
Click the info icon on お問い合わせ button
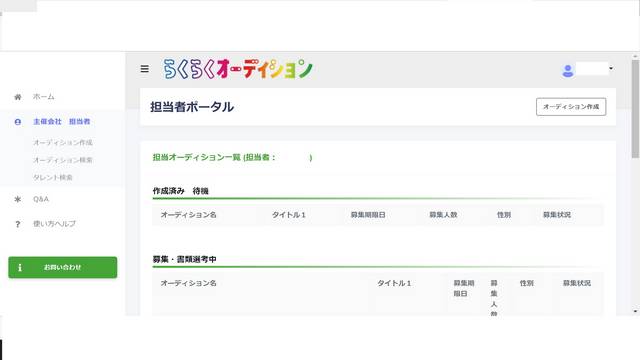20,268
